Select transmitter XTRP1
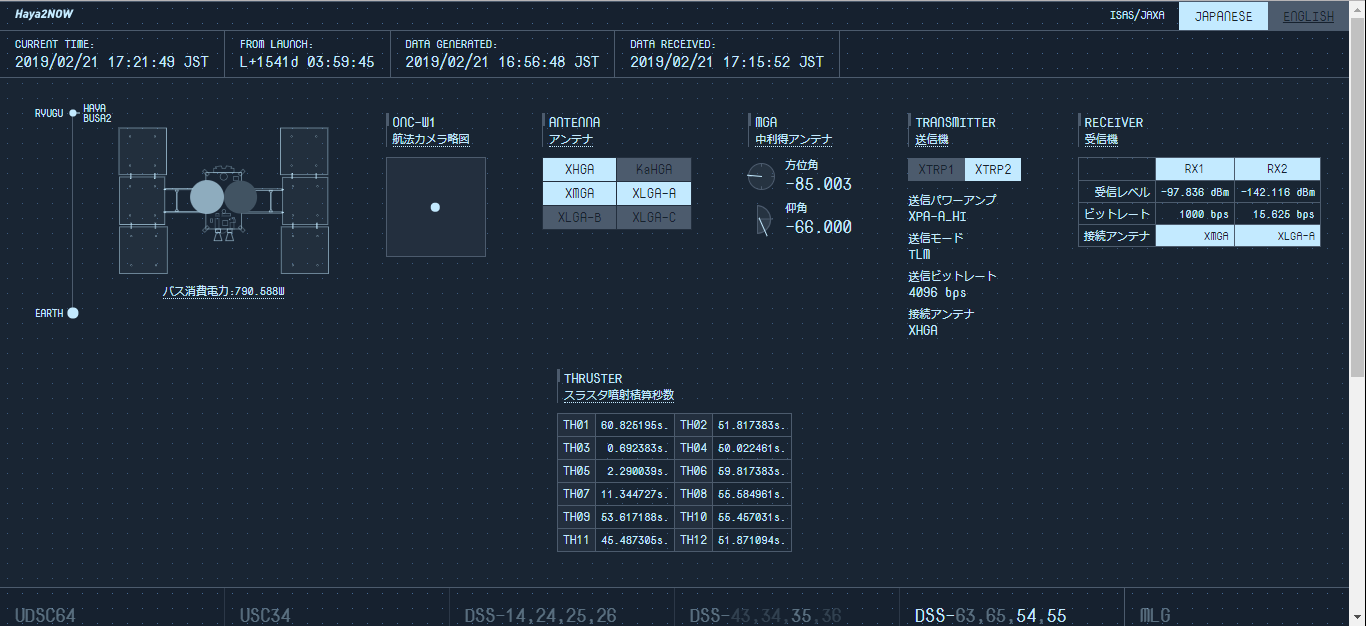The height and width of the screenshot is (626, 1366). point(935,169)
